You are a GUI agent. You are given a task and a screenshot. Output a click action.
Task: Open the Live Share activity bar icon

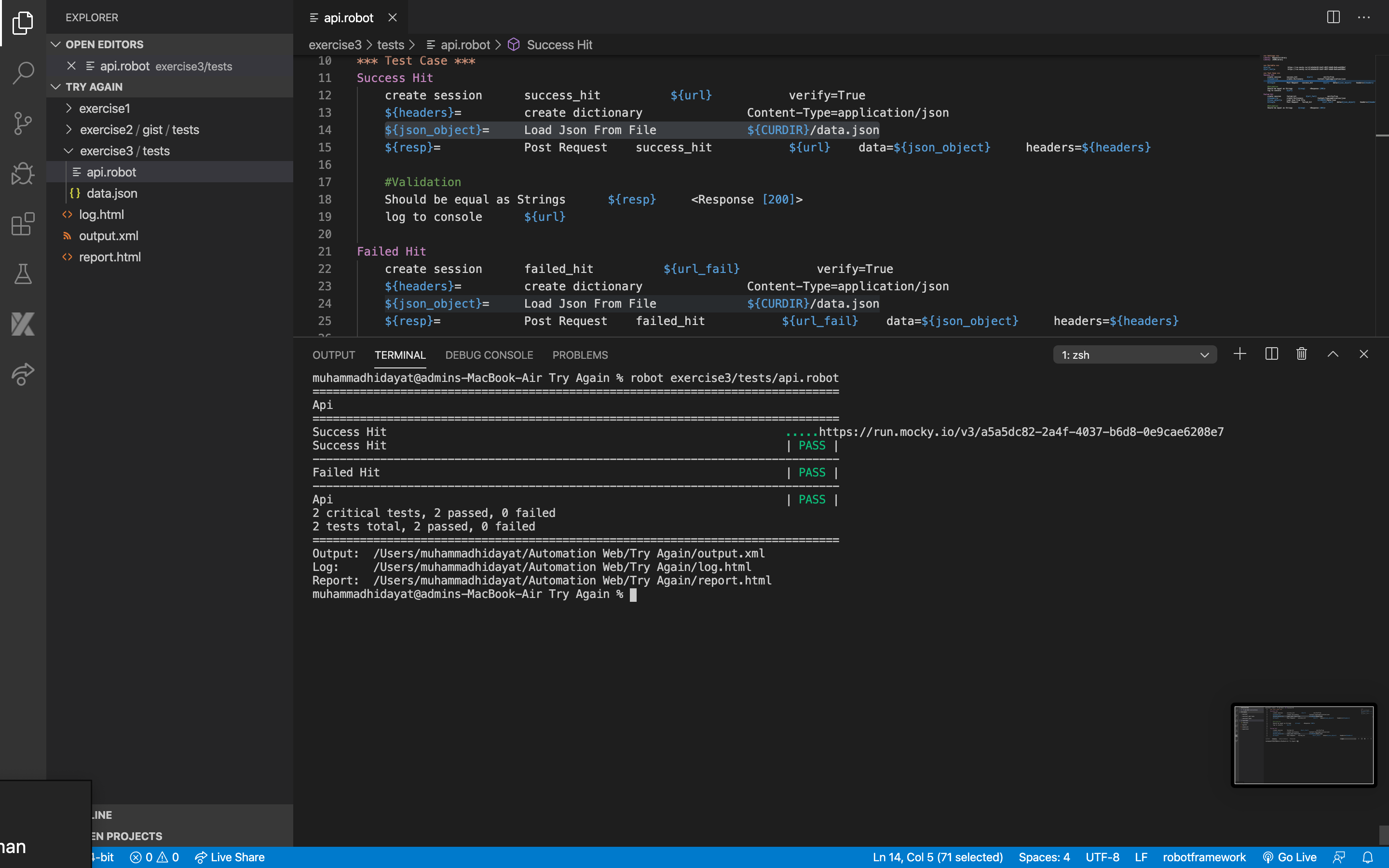coord(23,374)
